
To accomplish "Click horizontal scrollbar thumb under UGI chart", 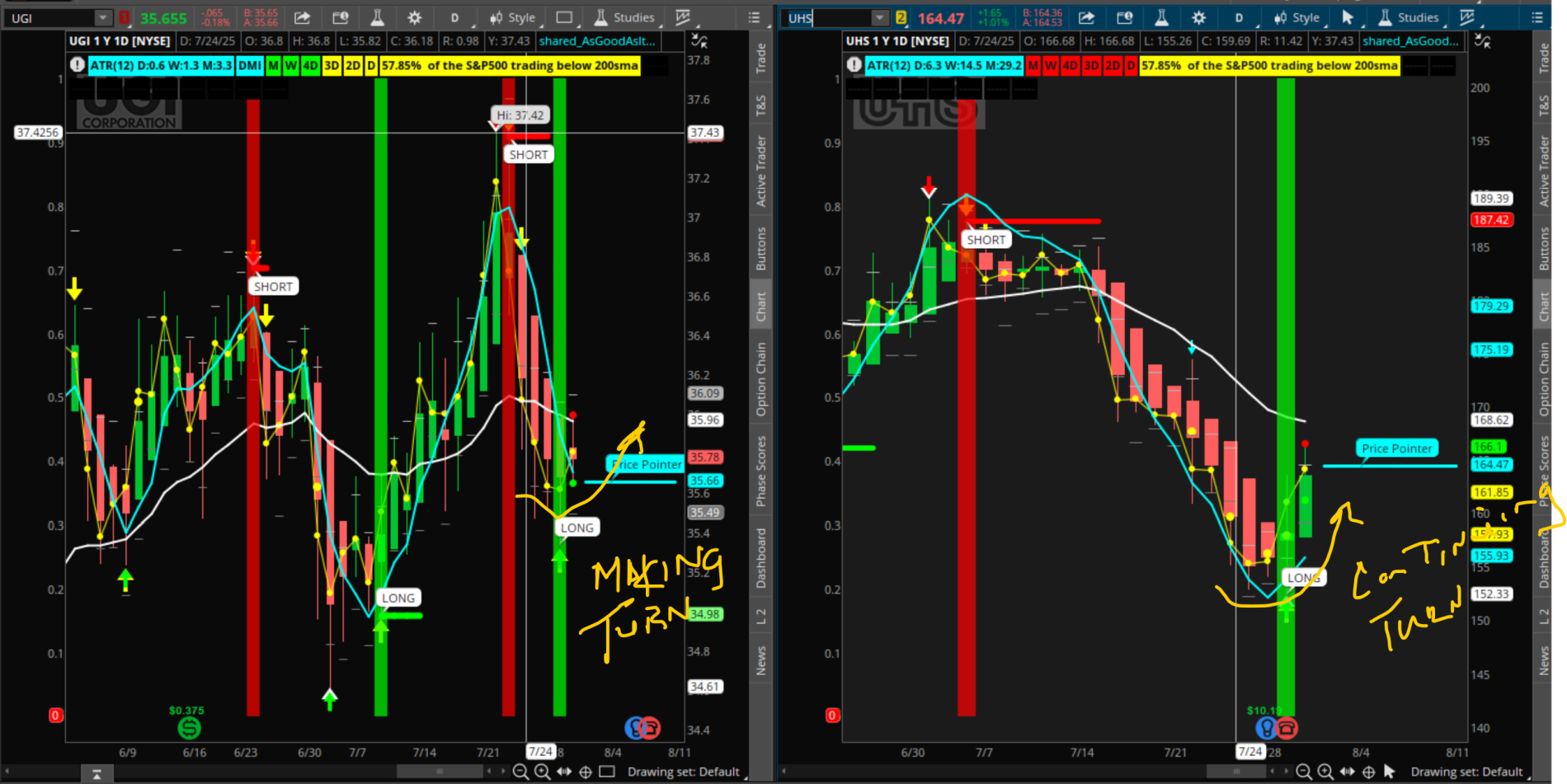I will [440, 772].
